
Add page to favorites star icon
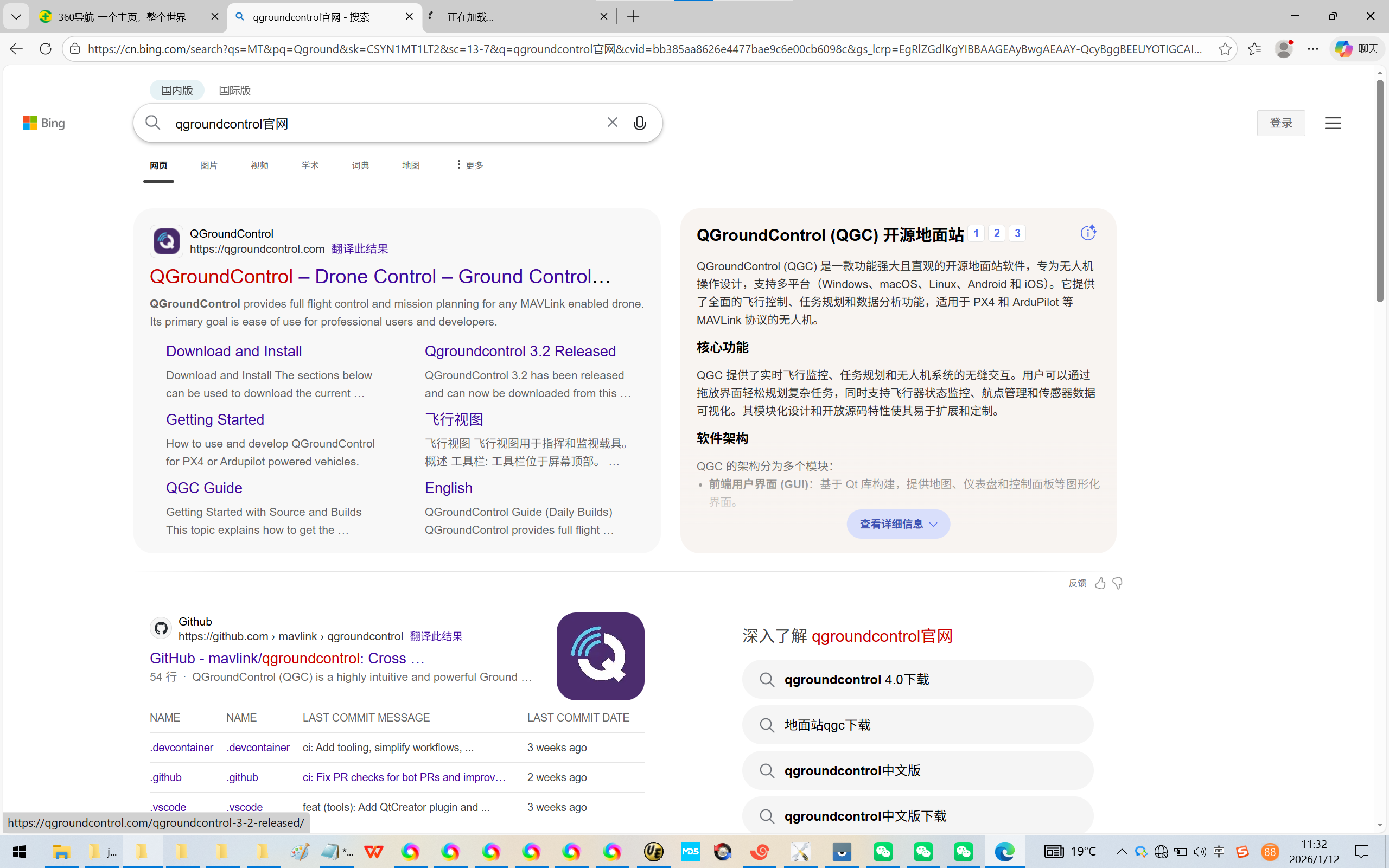point(1224,49)
